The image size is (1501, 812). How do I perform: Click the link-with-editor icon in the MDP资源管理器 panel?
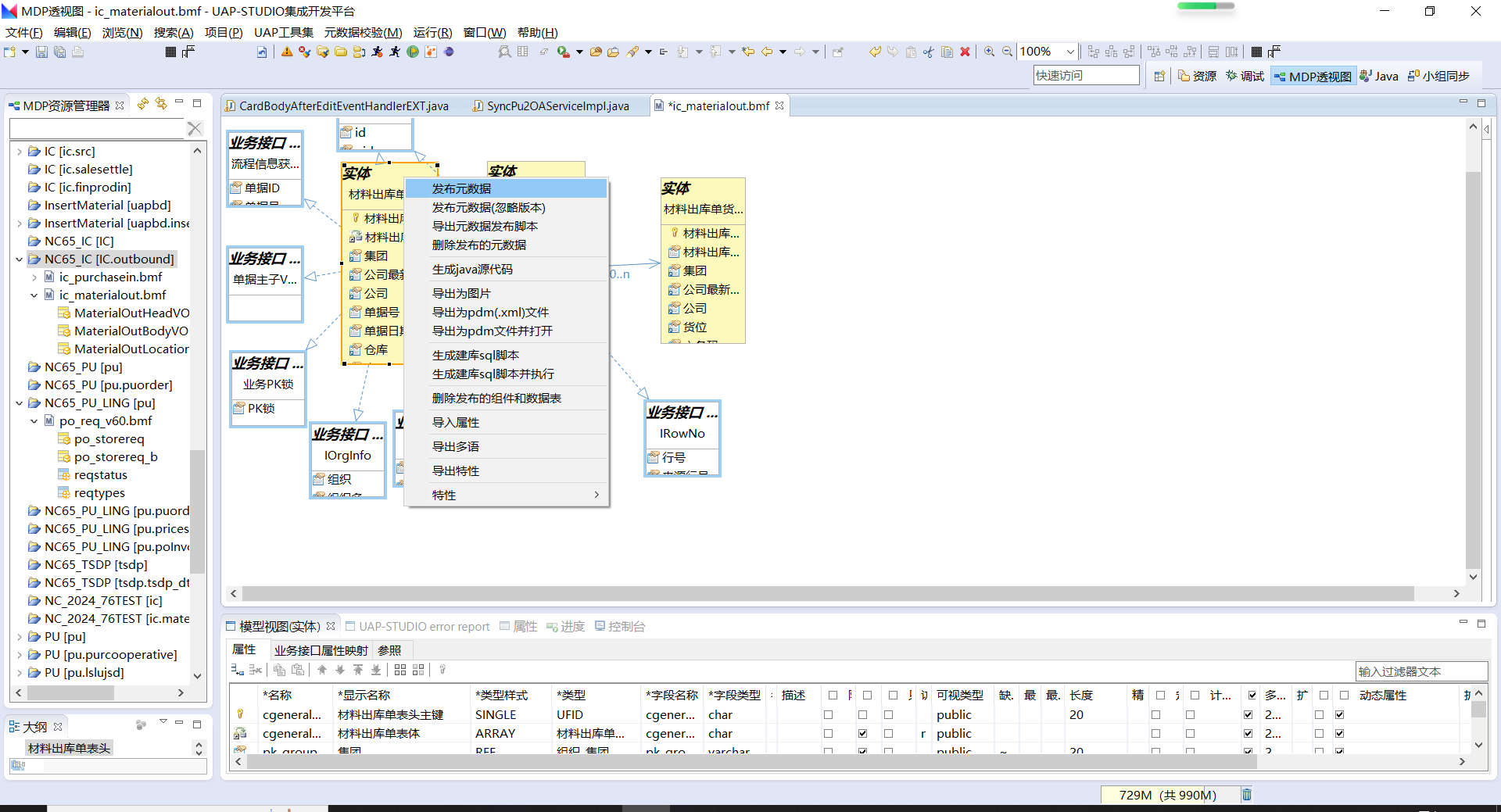point(160,103)
